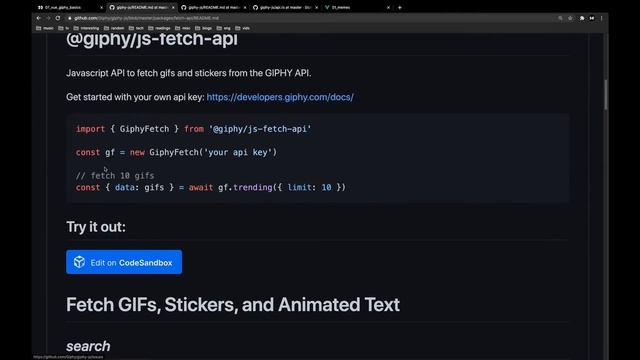Click the 'Try it out:' heading
The width and height of the screenshot is (640, 360).
[x=96, y=227]
